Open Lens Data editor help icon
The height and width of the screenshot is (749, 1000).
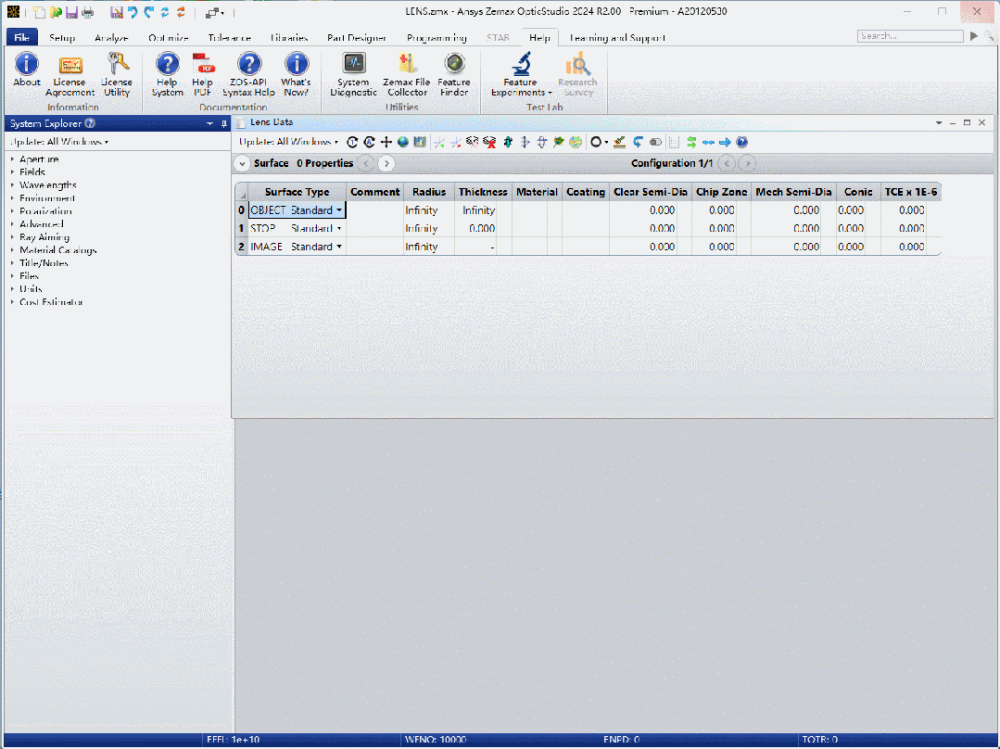pos(742,142)
